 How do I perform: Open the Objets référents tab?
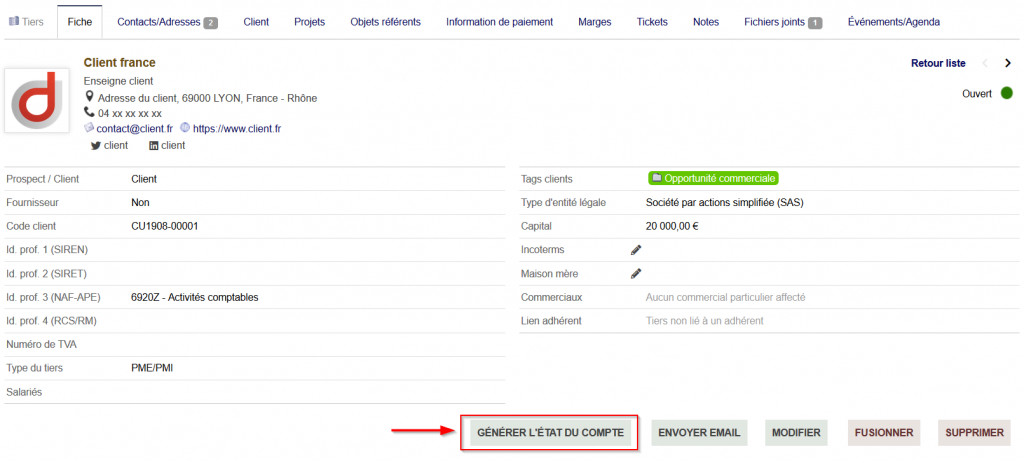(385, 22)
